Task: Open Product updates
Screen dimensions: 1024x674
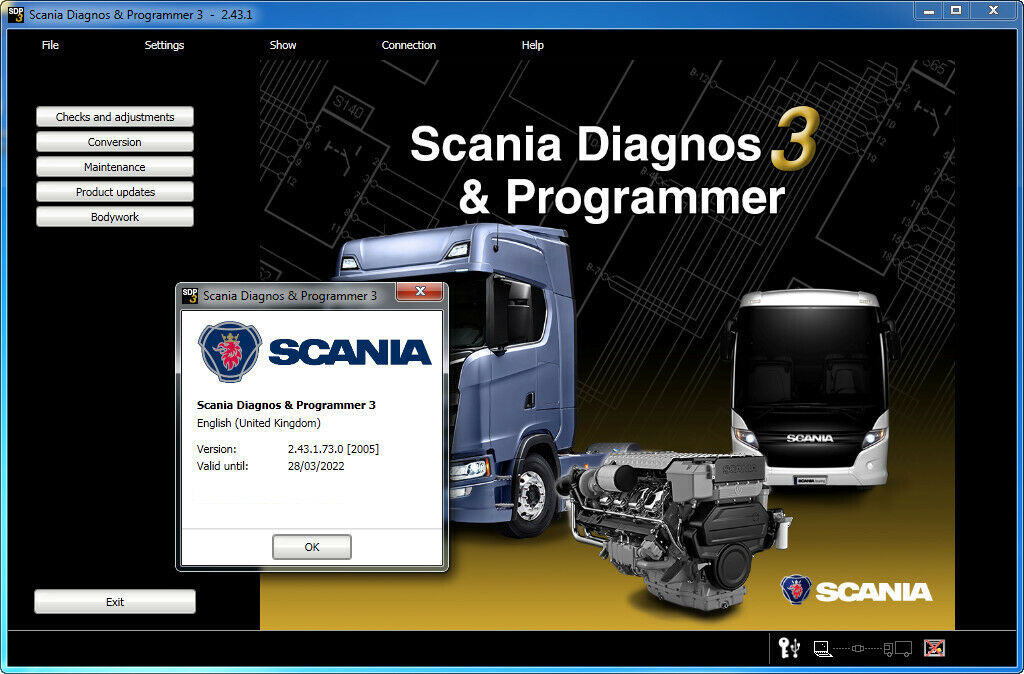Action: click(115, 192)
